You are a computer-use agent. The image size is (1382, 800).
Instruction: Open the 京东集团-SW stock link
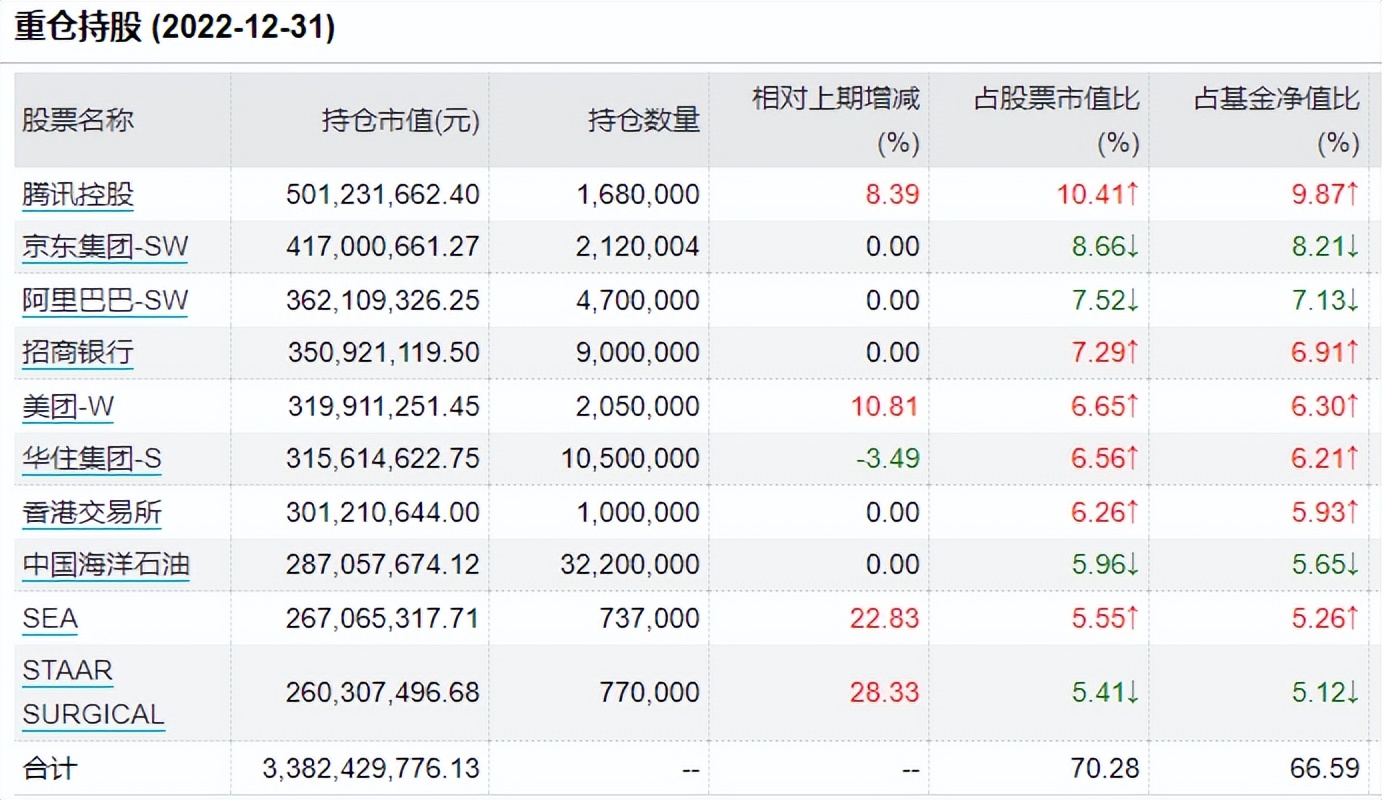[105, 247]
